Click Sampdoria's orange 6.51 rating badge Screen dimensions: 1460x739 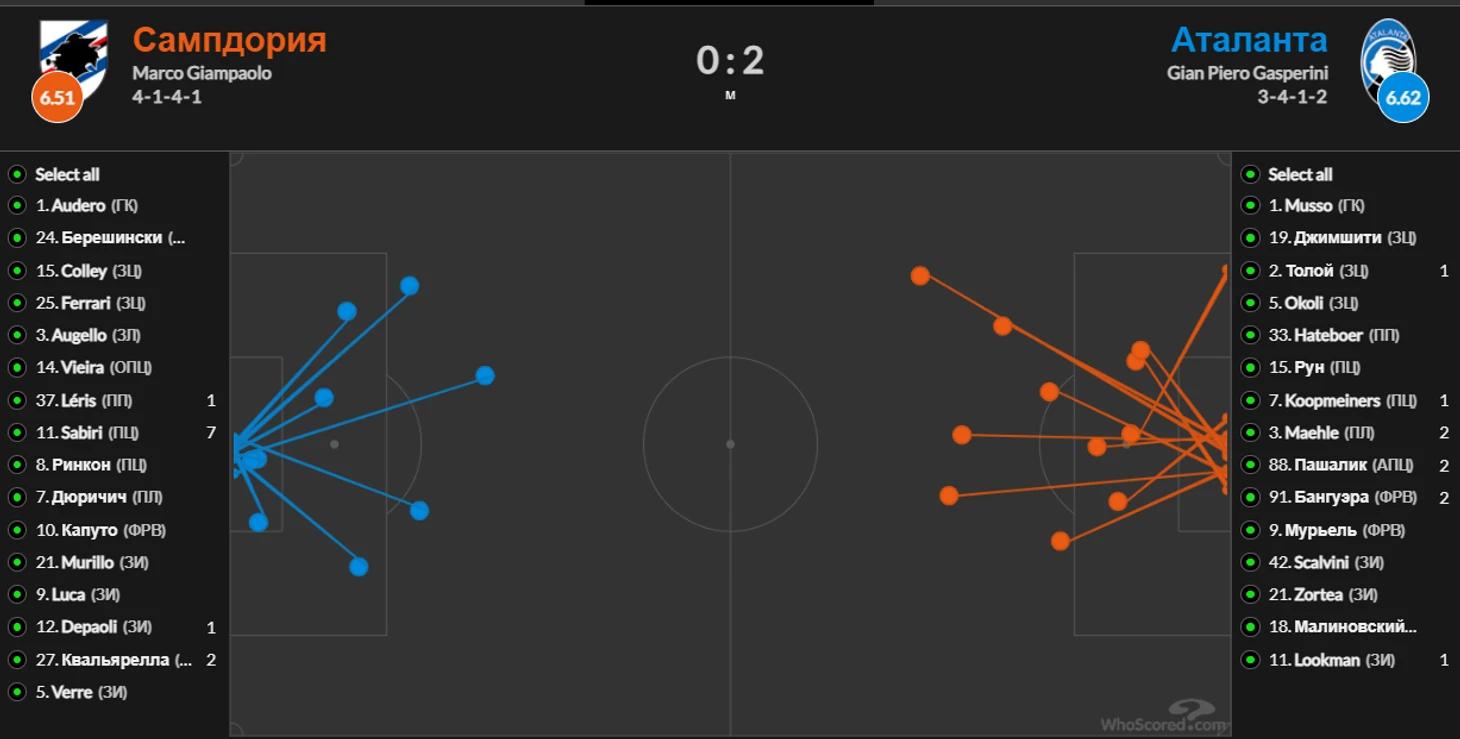(x=57, y=97)
